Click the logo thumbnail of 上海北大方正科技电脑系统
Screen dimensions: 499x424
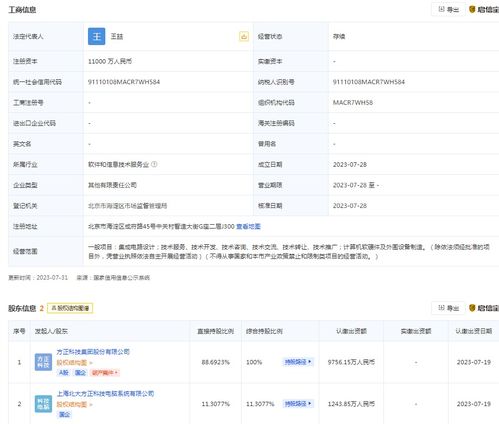[43, 404]
